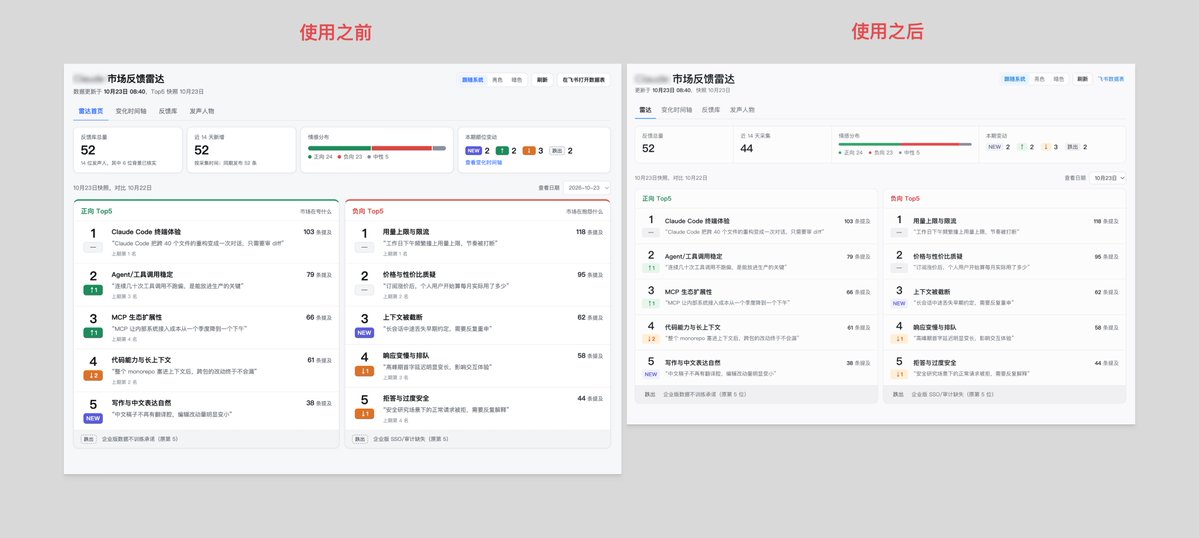Click 近 14 天新增 card in 使用之前 panel

coord(242,150)
